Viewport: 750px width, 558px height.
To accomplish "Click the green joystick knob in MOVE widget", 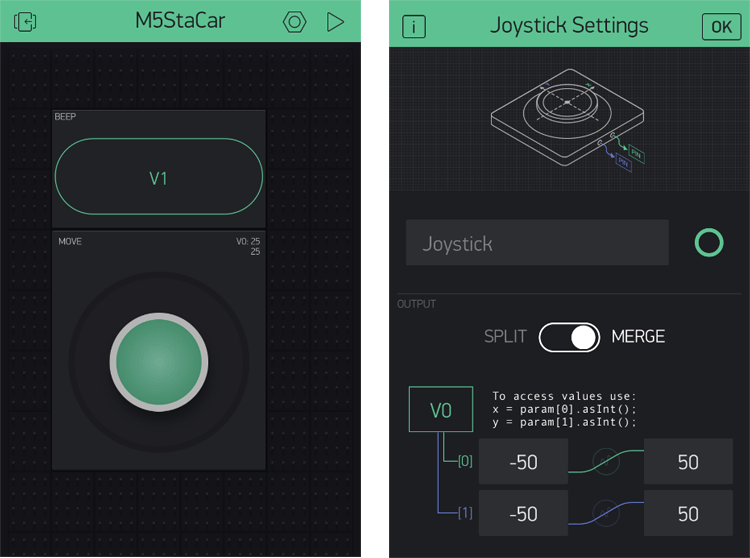I will coord(159,362).
